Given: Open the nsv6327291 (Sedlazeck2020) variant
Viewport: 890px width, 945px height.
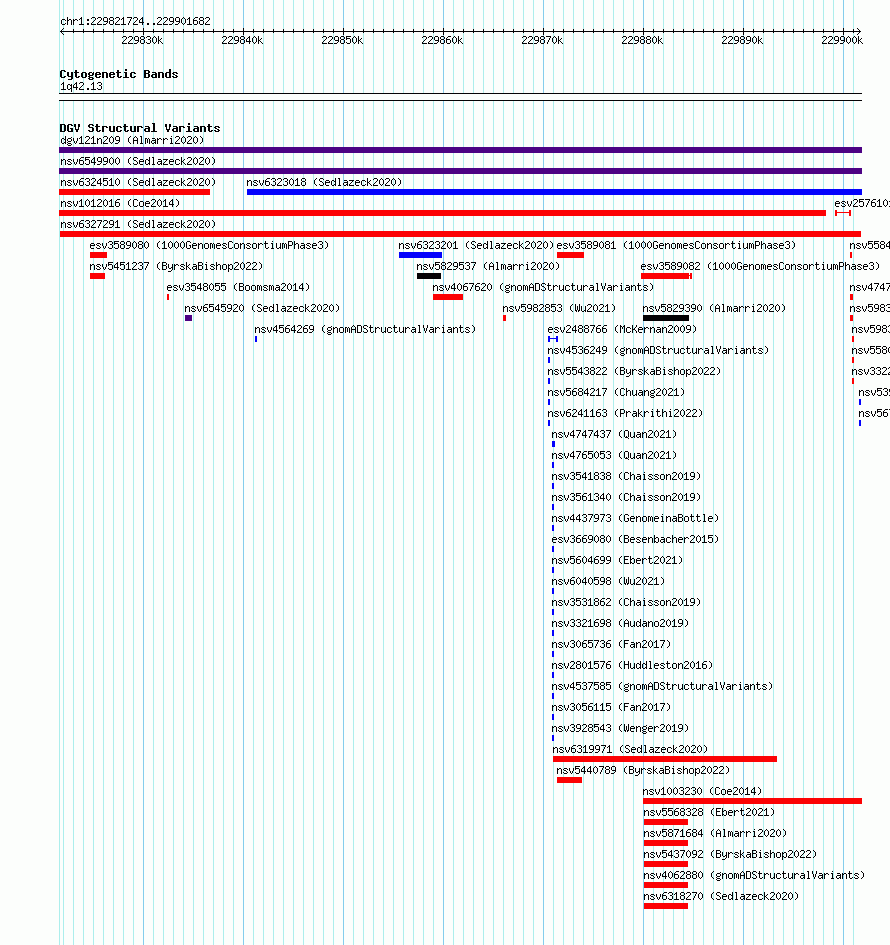Looking at the screenshot, I should (138, 225).
